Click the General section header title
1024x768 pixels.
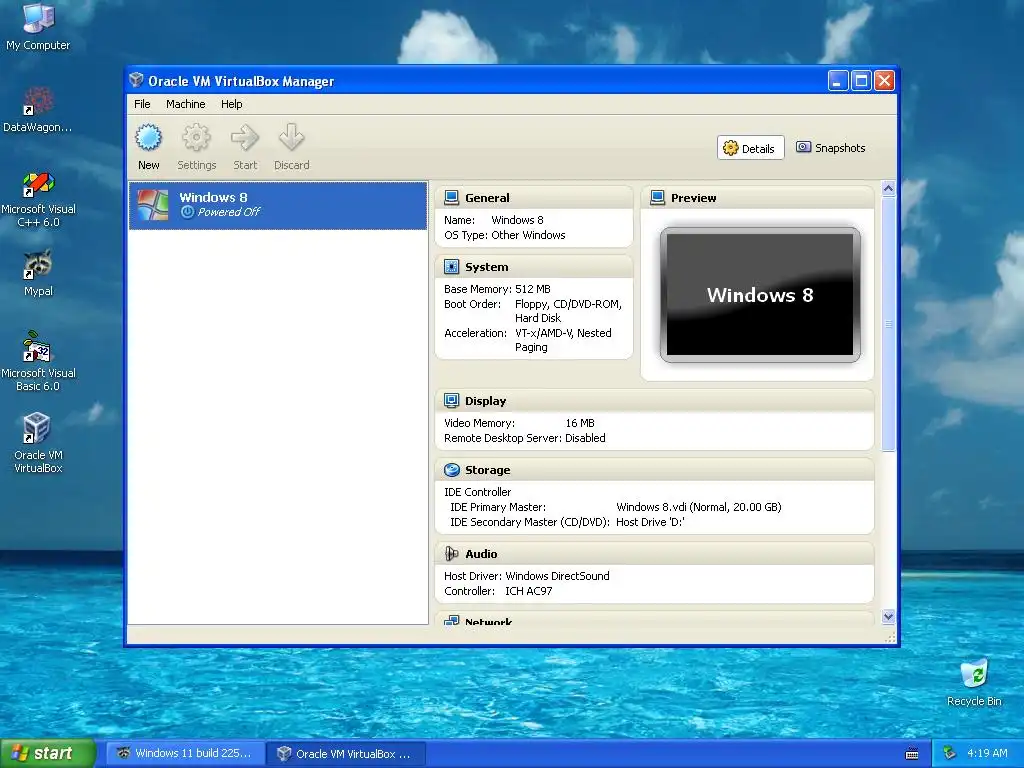[x=487, y=198]
